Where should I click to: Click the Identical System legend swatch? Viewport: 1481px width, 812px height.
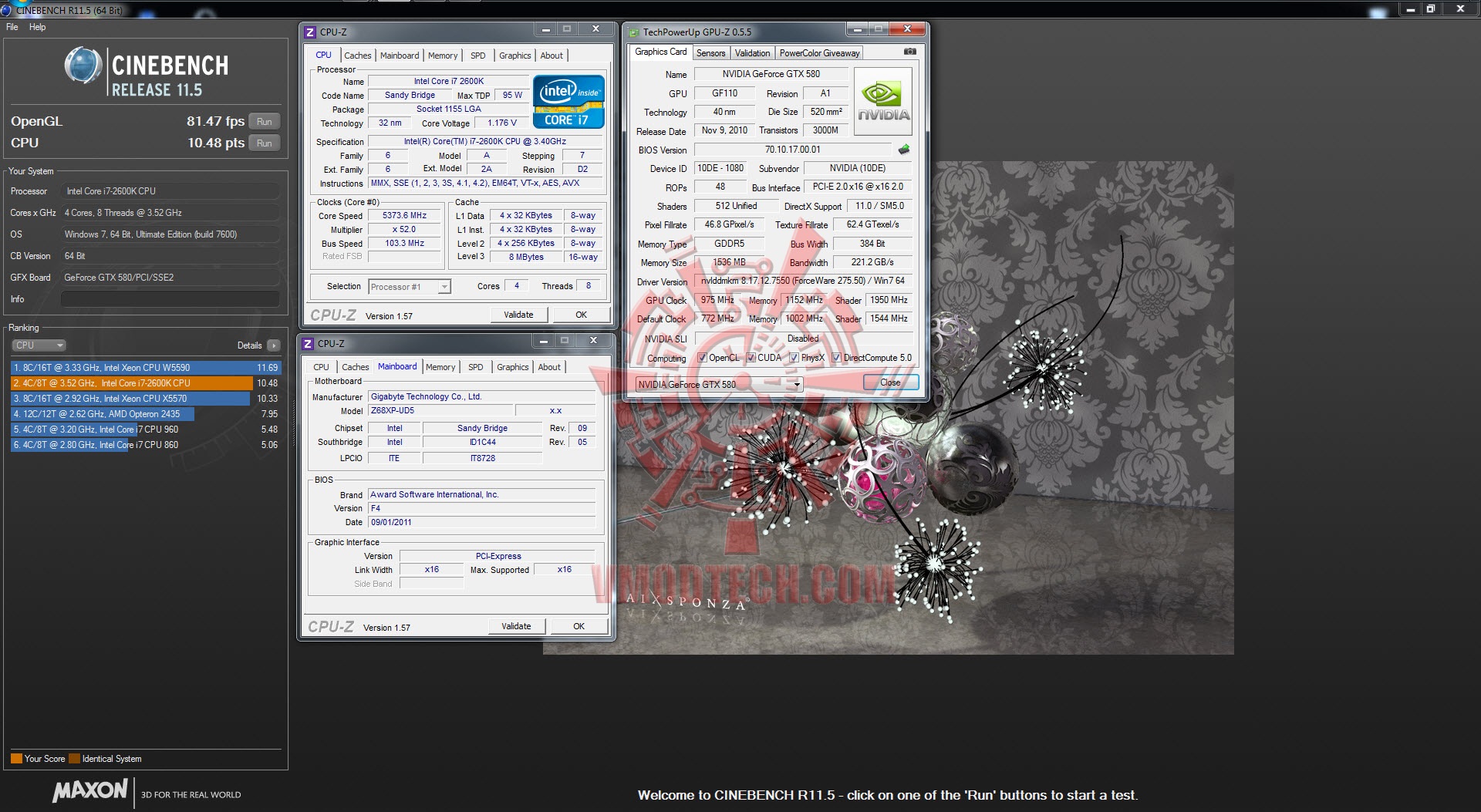[74, 759]
